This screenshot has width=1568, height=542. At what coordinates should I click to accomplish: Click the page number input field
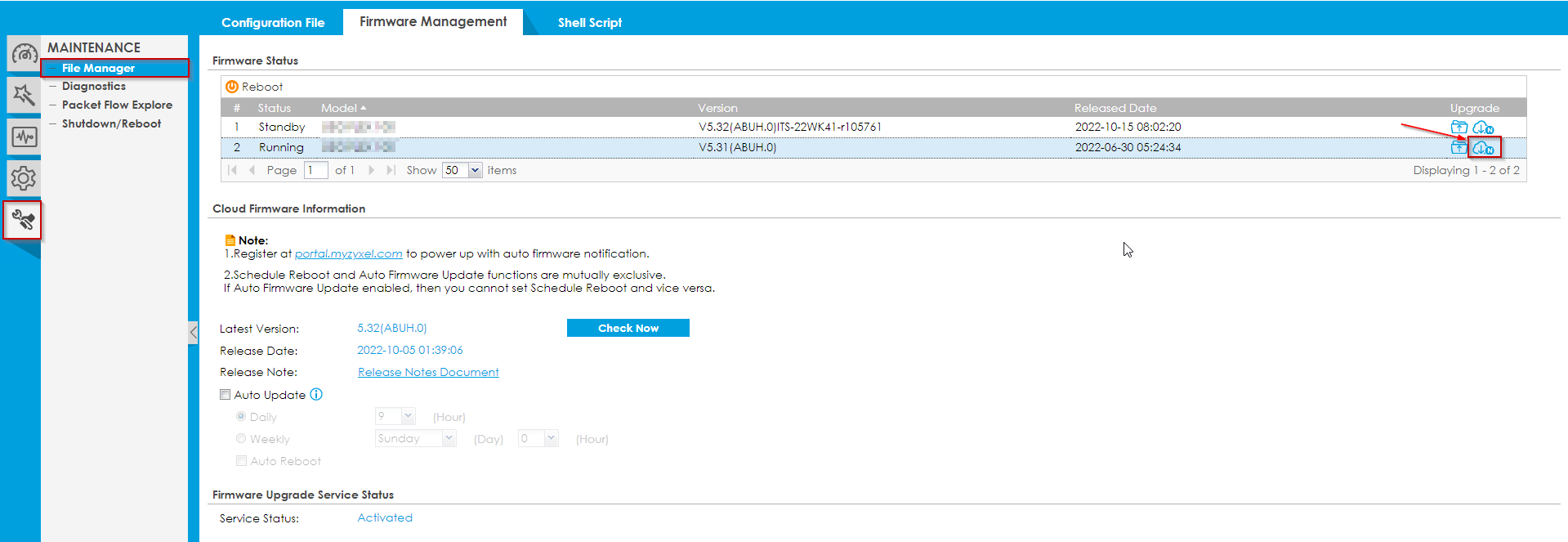point(315,170)
